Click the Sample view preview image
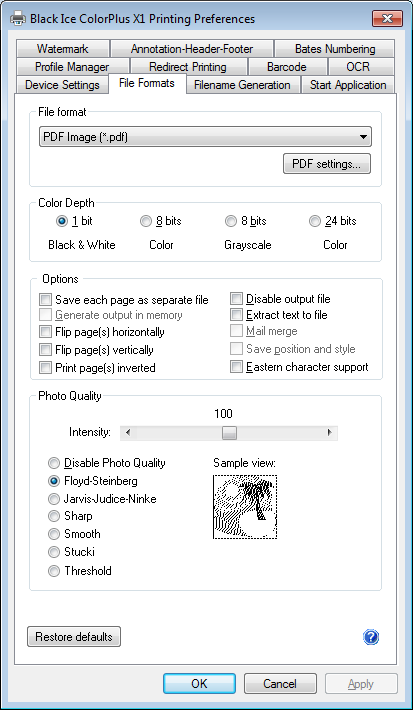413x710 pixels. pos(245,507)
